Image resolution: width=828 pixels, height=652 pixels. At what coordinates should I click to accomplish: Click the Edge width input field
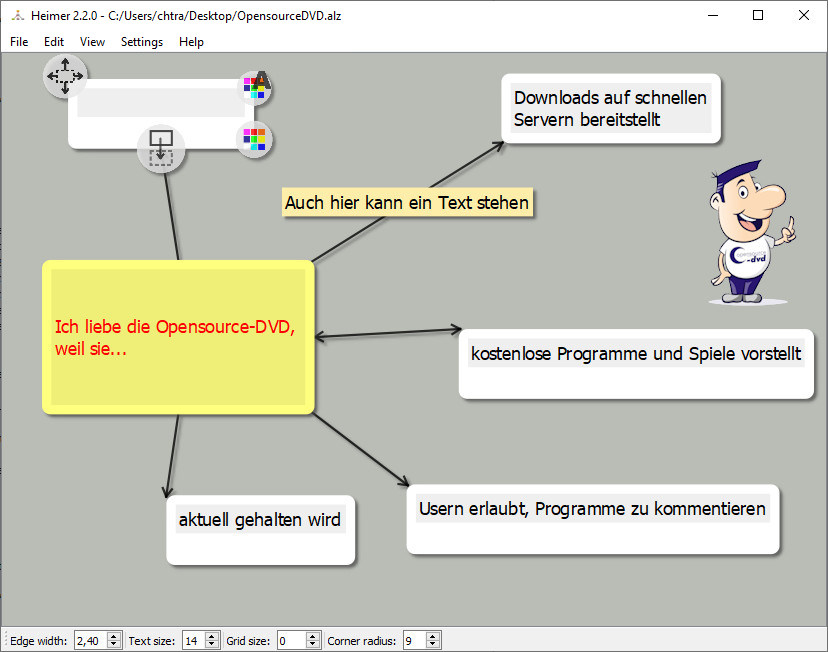tap(90, 640)
